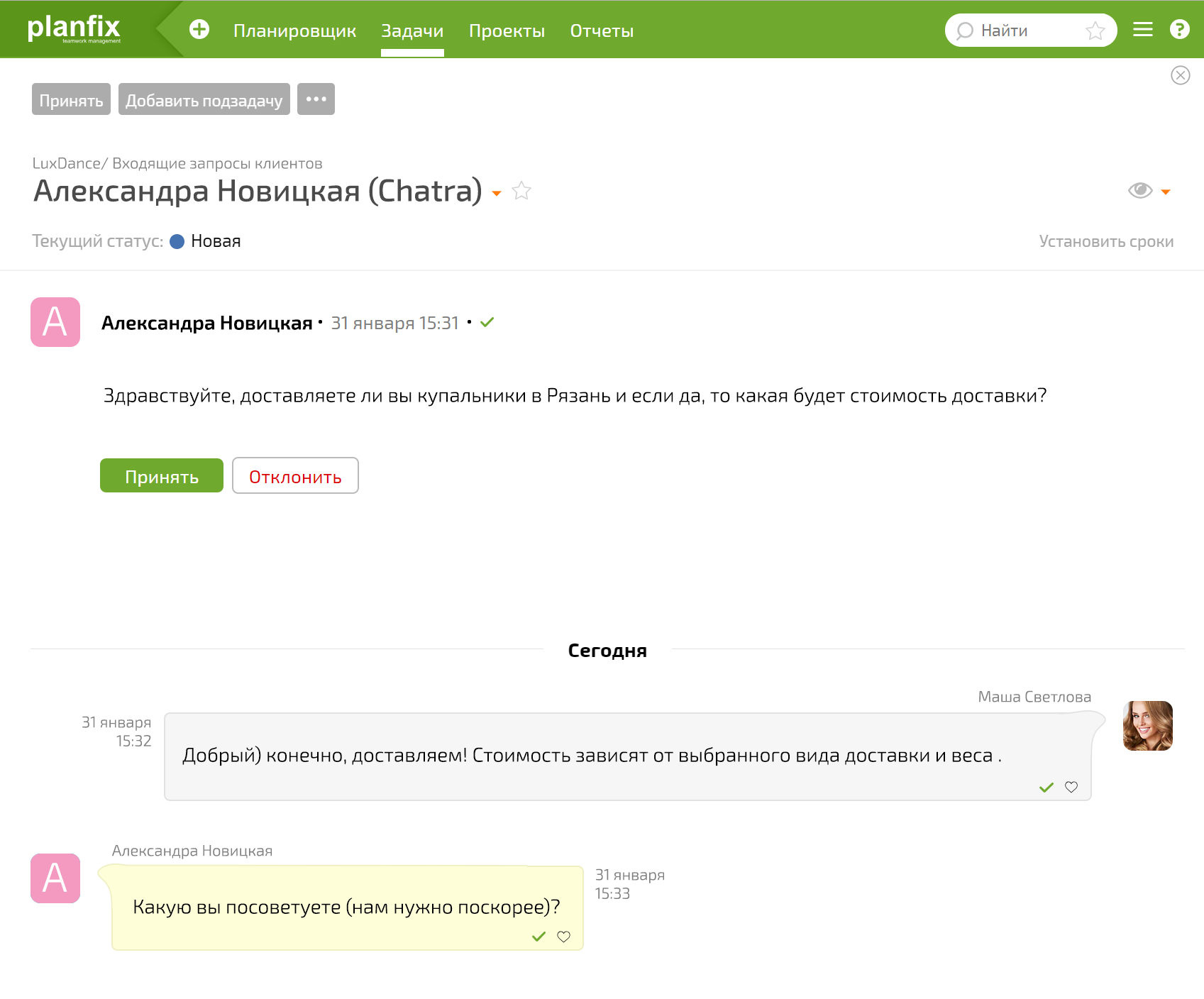Like Masha Svetlova's reply with heart icon
Image resolution: width=1204 pixels, height=999 pixels.
[1071, 787]
